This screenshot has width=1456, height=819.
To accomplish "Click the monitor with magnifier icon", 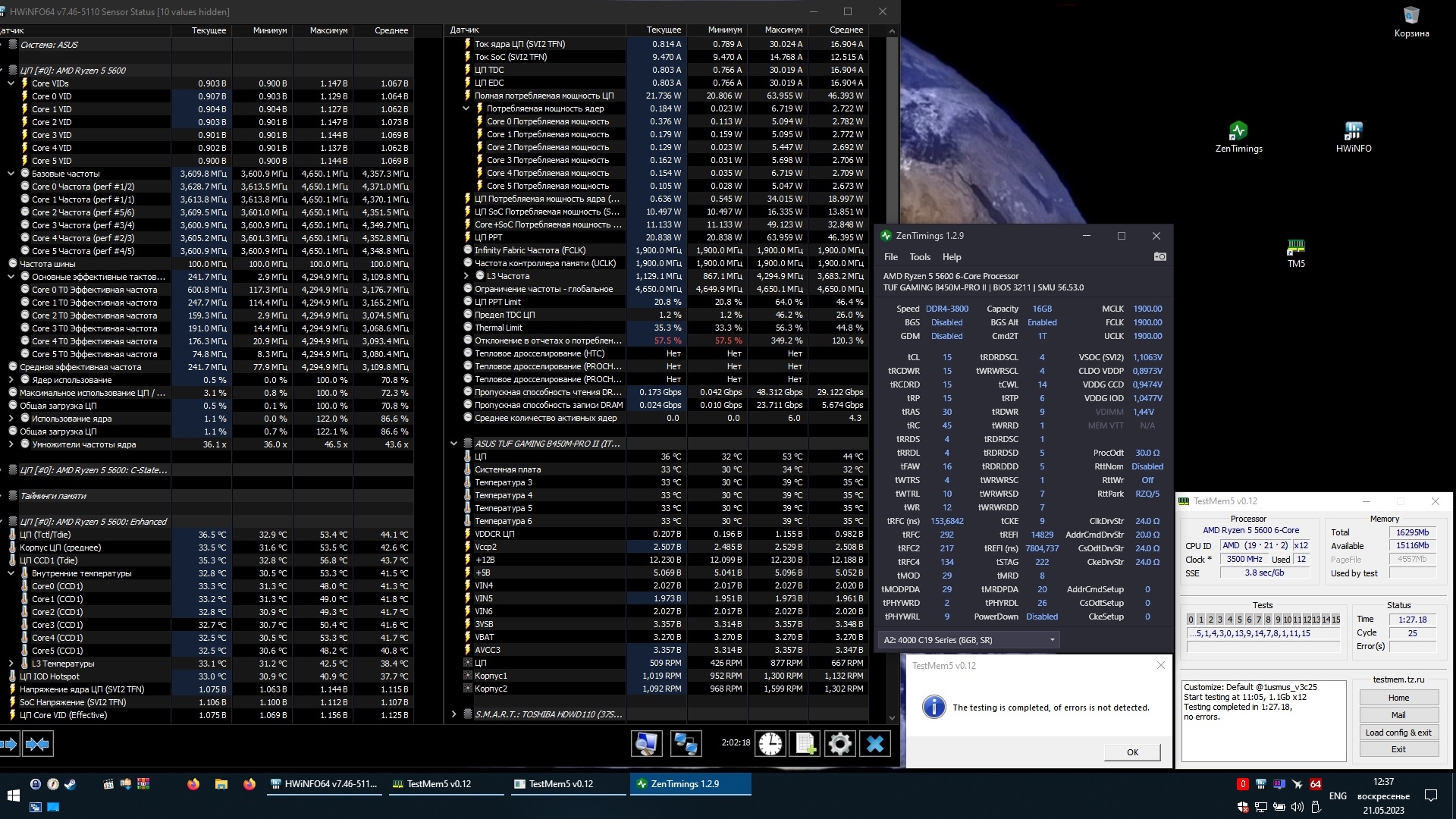I will (646, 744).
